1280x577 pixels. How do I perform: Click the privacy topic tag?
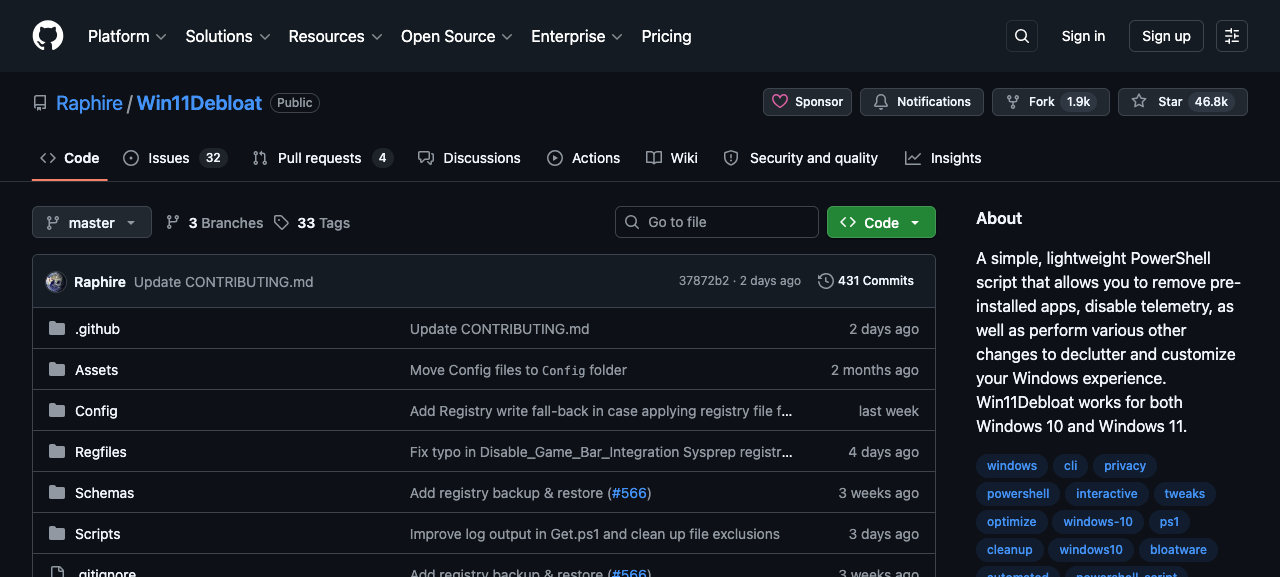click(1125, 466)
